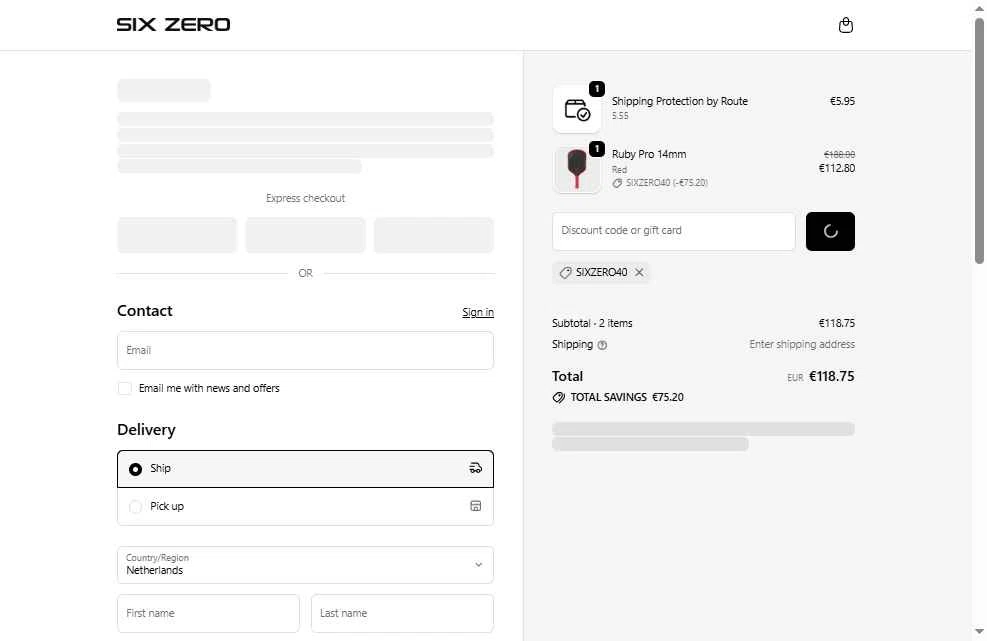Click the Total Savings tag icon

(x=558, y=397)
